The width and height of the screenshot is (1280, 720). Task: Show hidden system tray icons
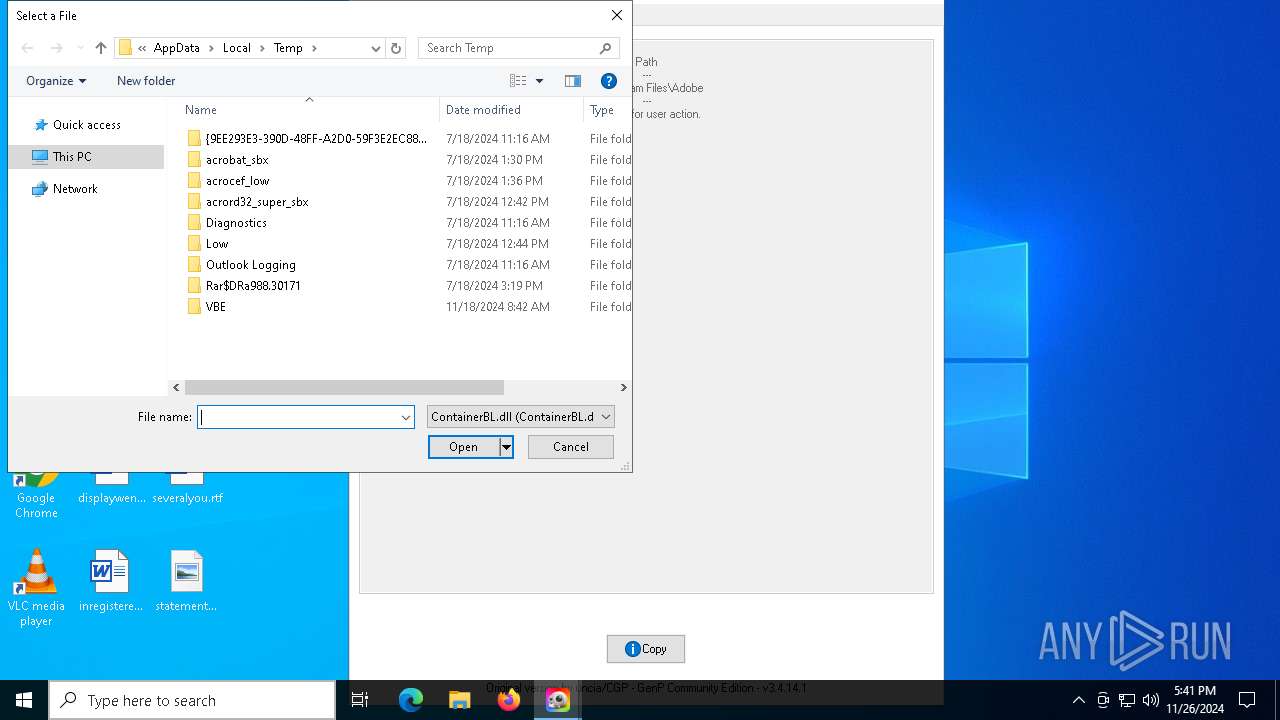(x=1078, y=700)
